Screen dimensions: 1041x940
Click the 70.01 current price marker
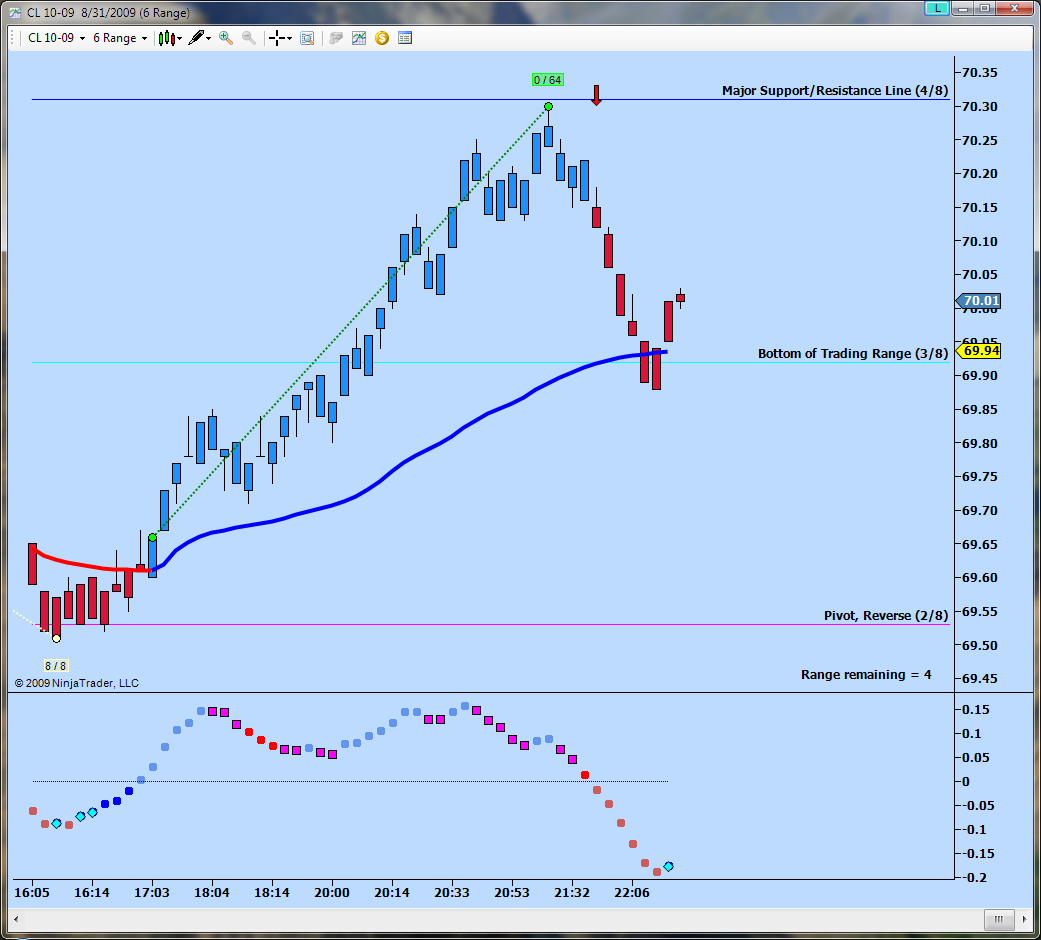tap(979, 301)
